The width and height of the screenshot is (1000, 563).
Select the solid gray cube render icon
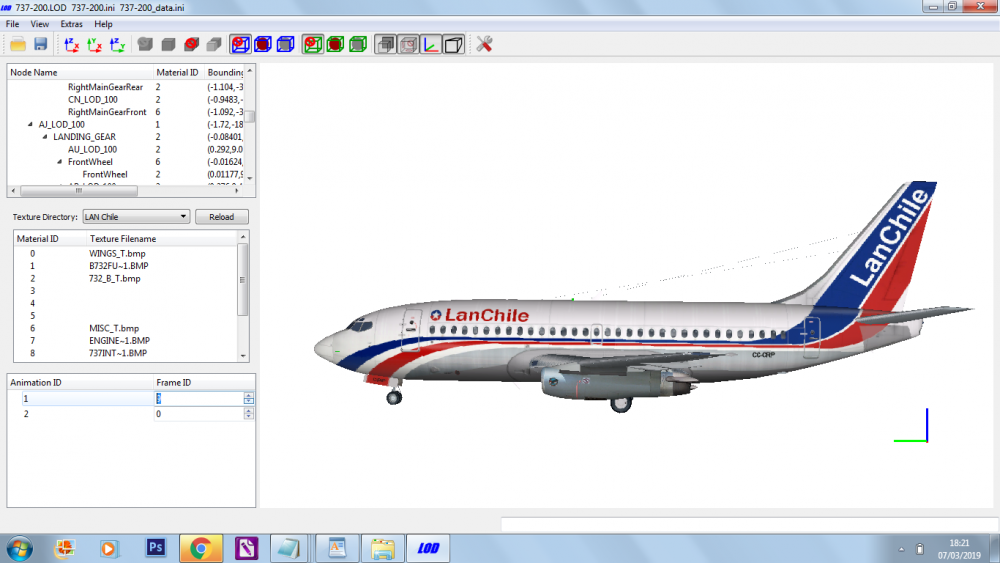(x=168, y=44)
